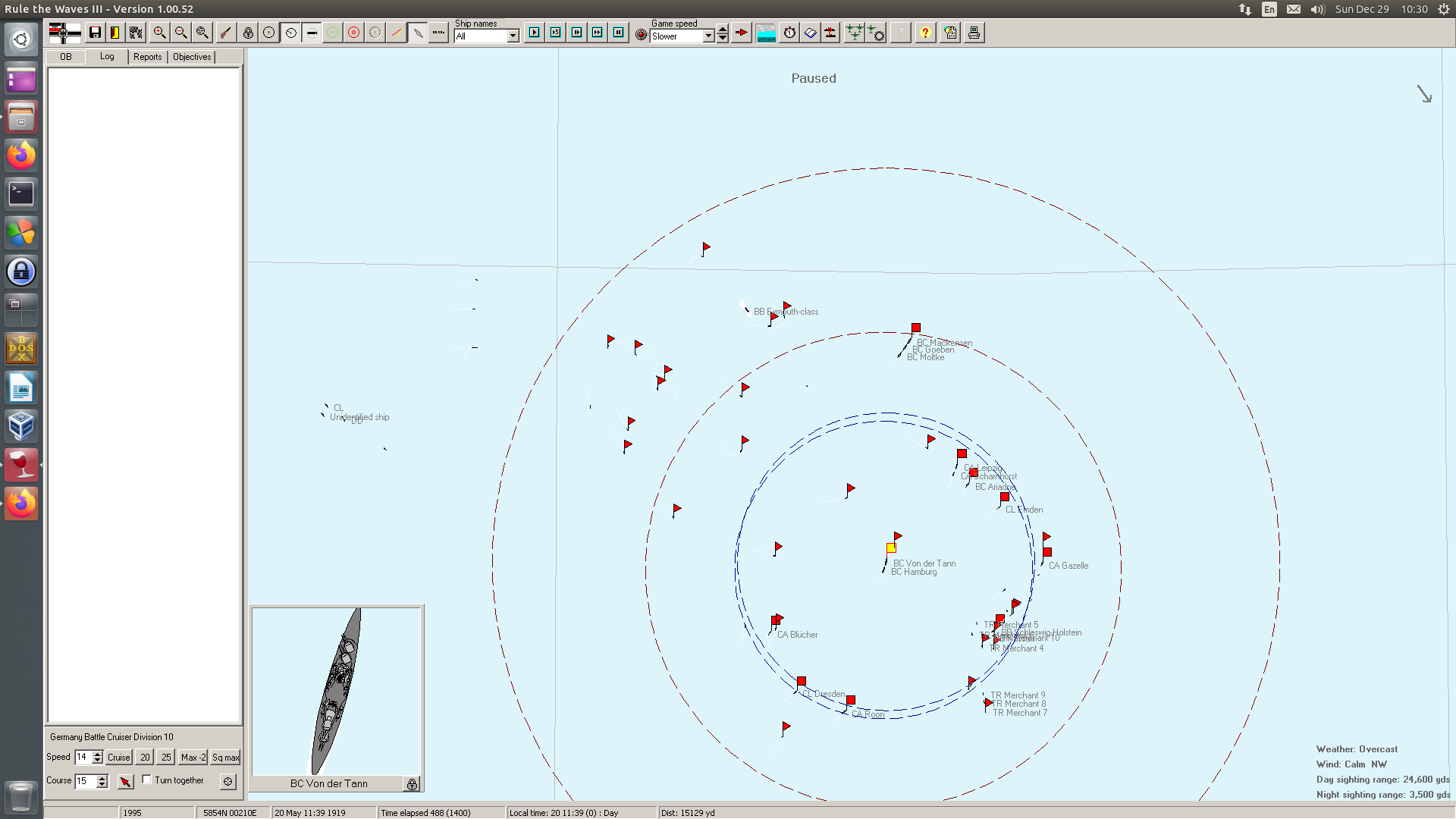This screenshot has width=1456, height=819.
Task: Zoom in with the red plus magnifier
Action: pos(159,33)
